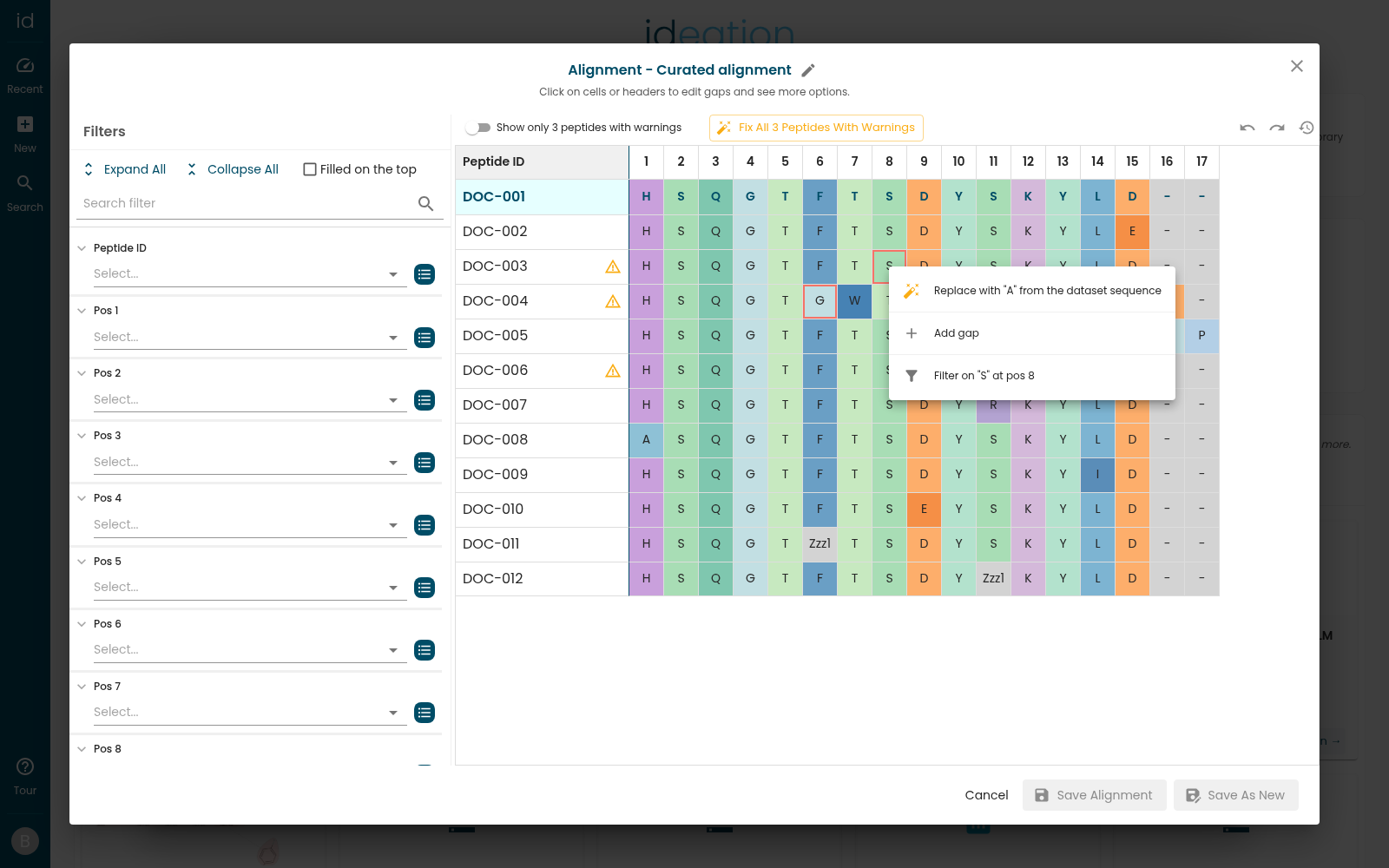1389x868 pixels.
Task: Collapse the Pos 5 filter section chevron
Action: 82,562
